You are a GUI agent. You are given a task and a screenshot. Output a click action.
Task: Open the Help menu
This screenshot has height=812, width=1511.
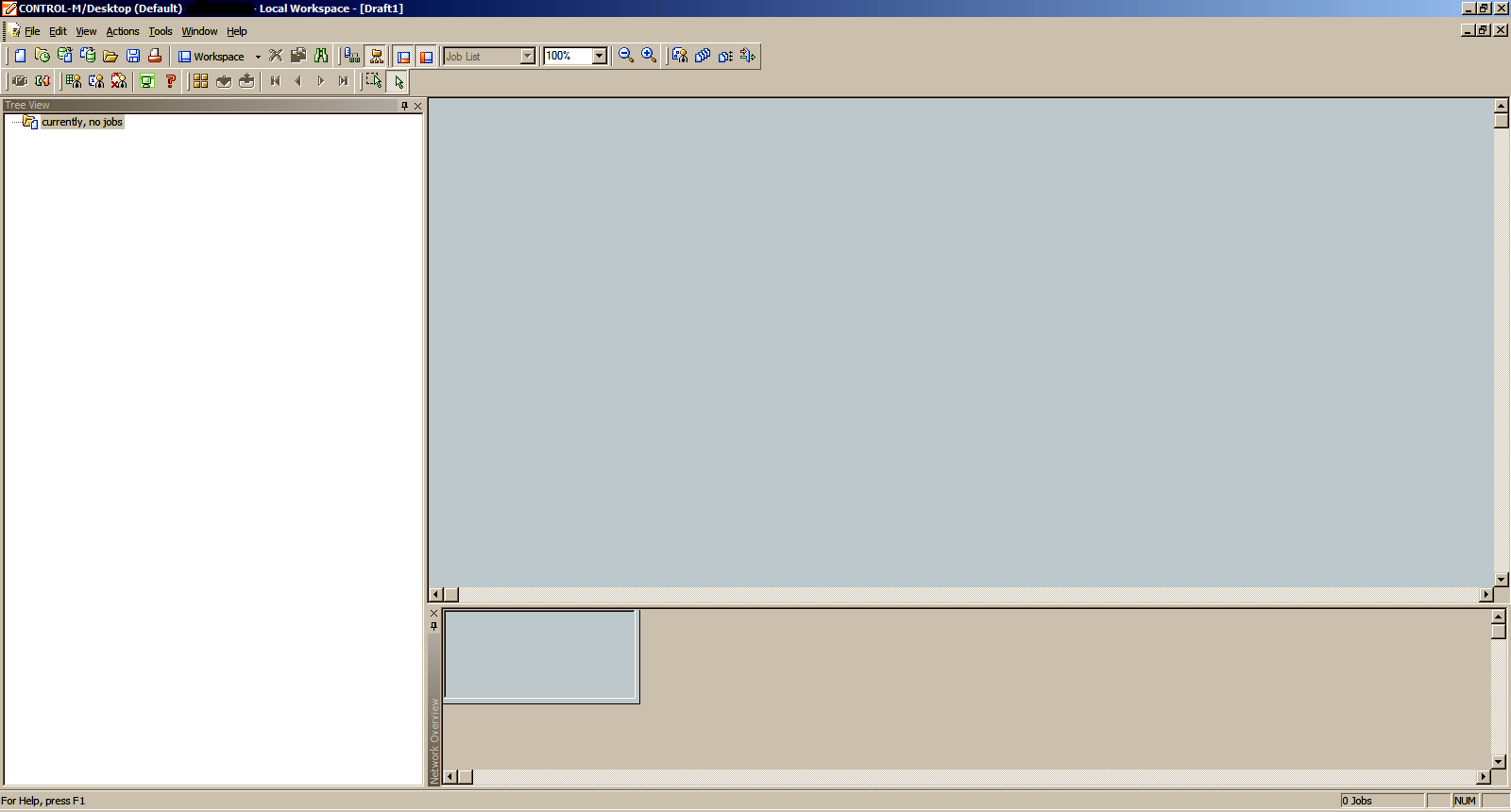click(236, 31)
